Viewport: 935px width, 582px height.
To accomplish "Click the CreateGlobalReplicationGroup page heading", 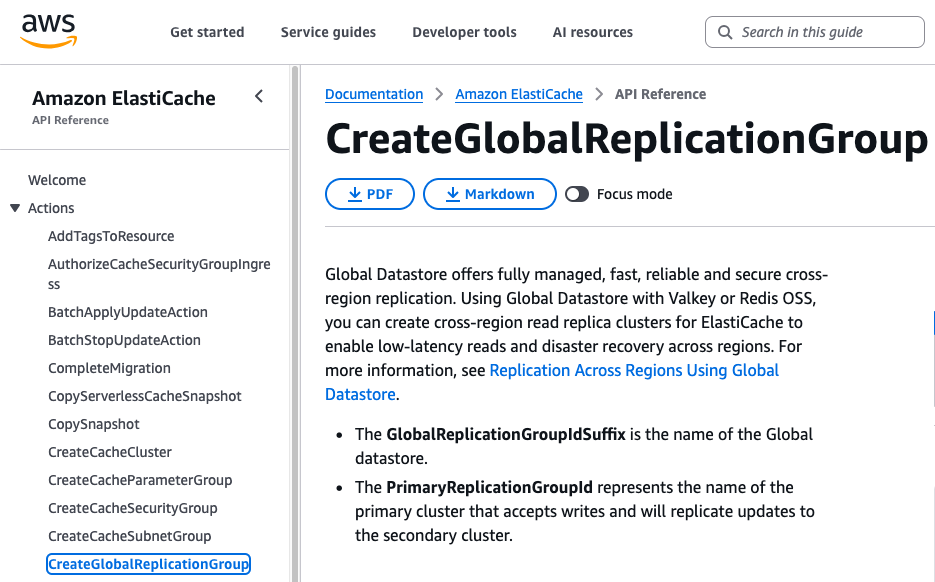I will [627, 138].
